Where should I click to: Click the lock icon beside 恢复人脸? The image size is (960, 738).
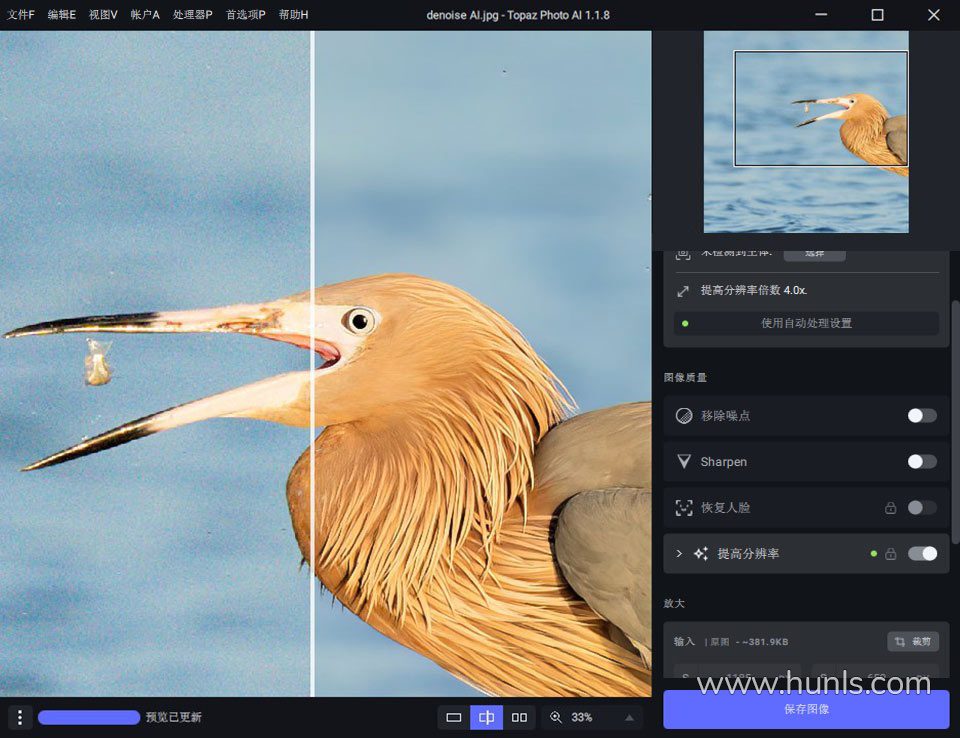[891, 508]
